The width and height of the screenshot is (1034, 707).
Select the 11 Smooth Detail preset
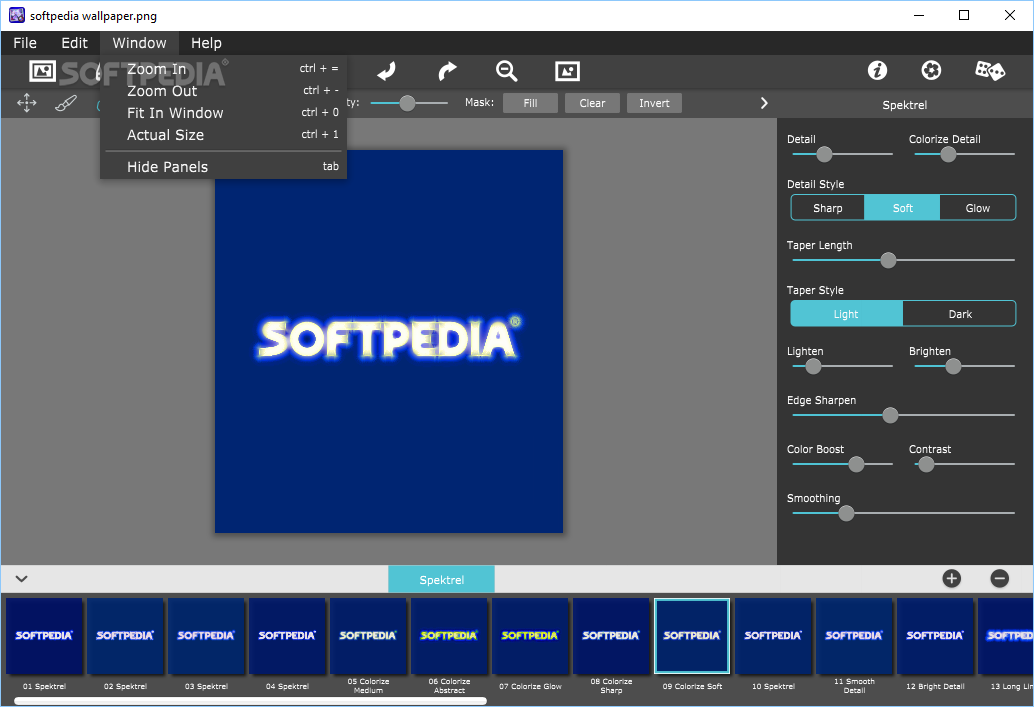pos(854,636)
